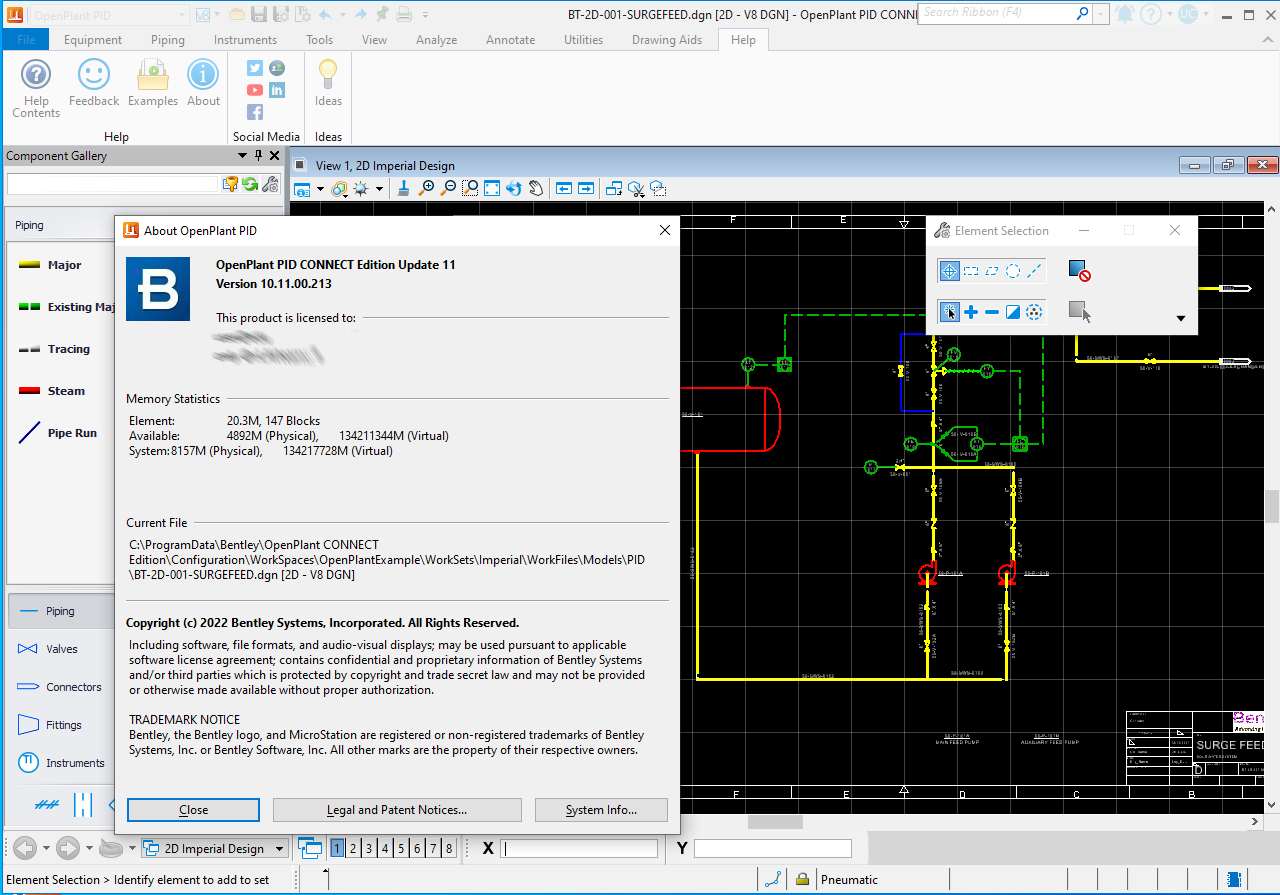Viewport: 1280px width, 895px height.
Task: Open the YouTube social media icon
Action: 255,90
